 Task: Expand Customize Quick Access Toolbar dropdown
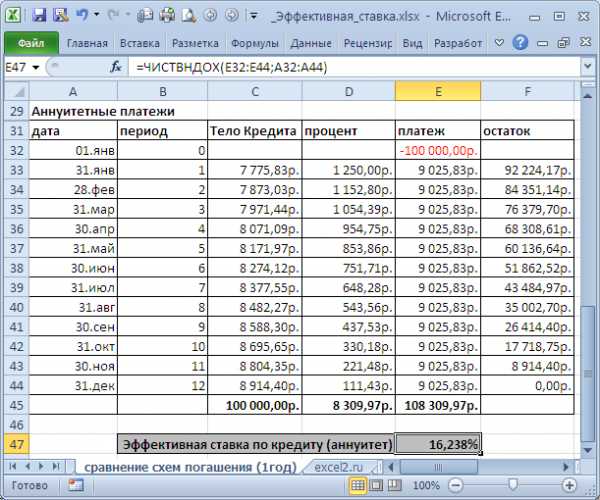(253, 16)
